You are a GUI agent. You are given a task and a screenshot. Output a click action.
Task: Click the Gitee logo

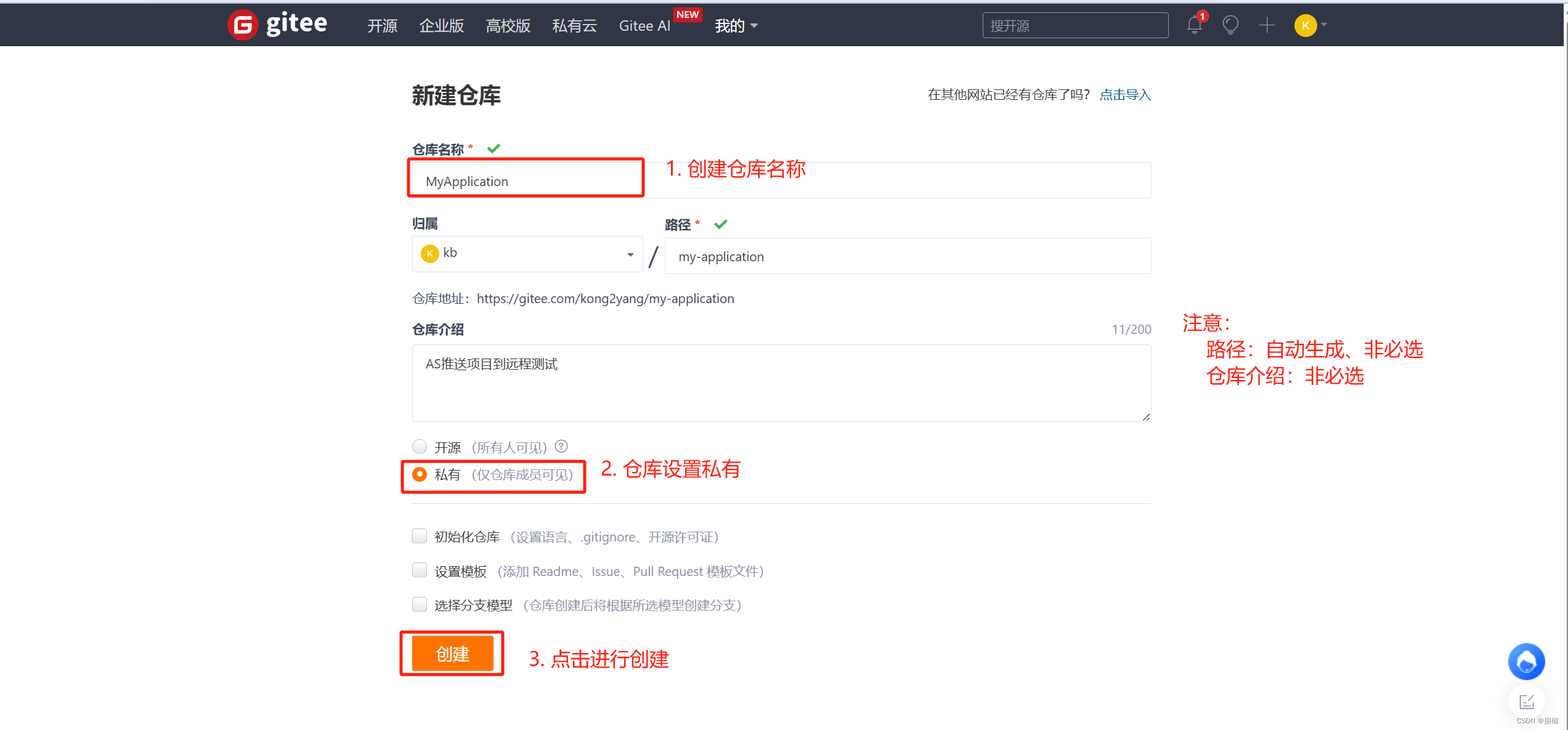[277, 25]
